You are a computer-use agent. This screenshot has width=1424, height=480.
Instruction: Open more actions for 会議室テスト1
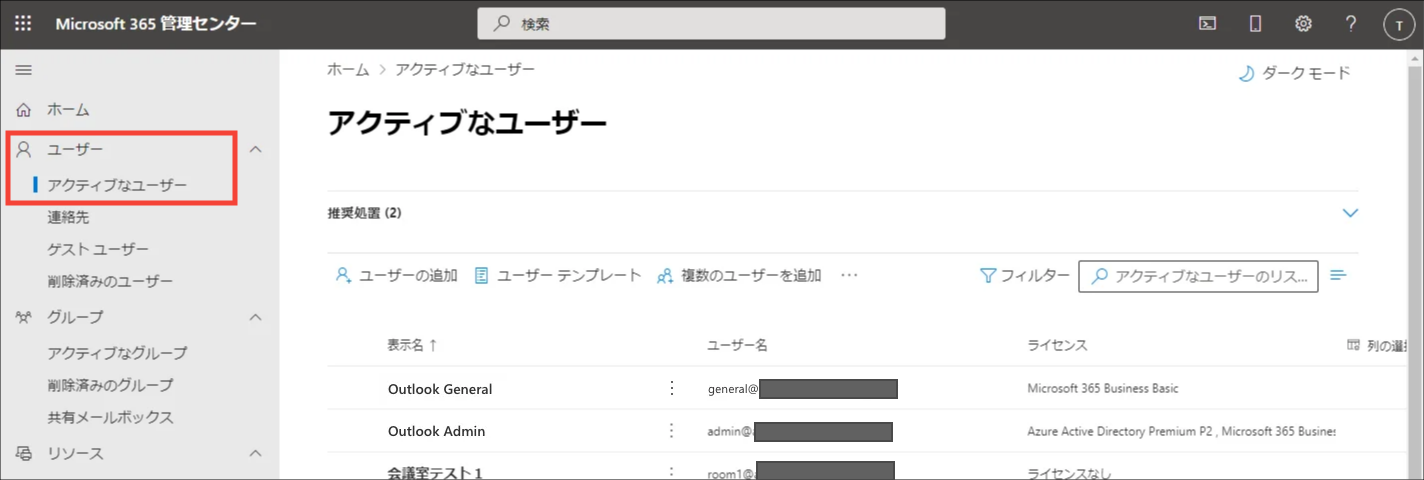(672, 472)
